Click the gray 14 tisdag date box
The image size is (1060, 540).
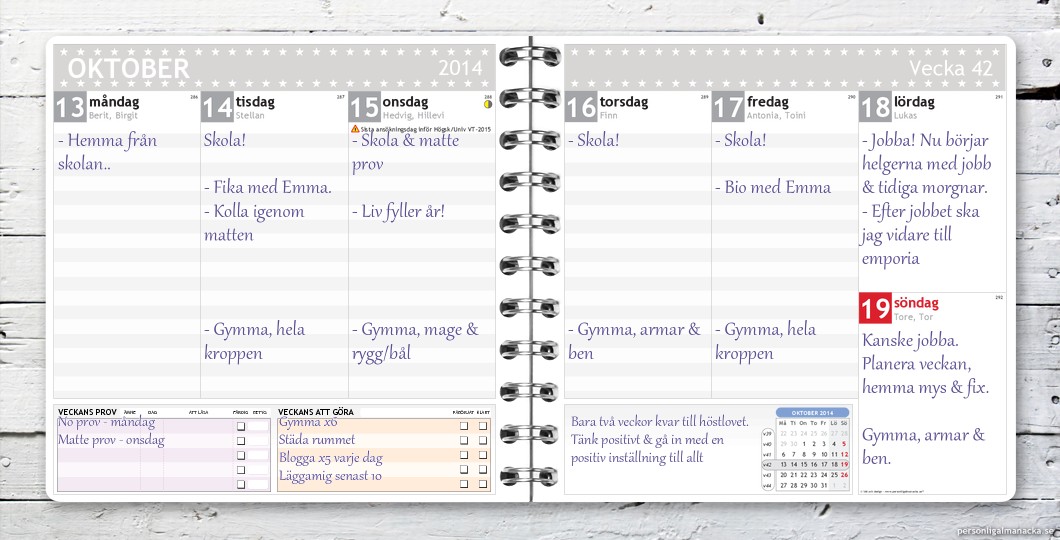217,108
